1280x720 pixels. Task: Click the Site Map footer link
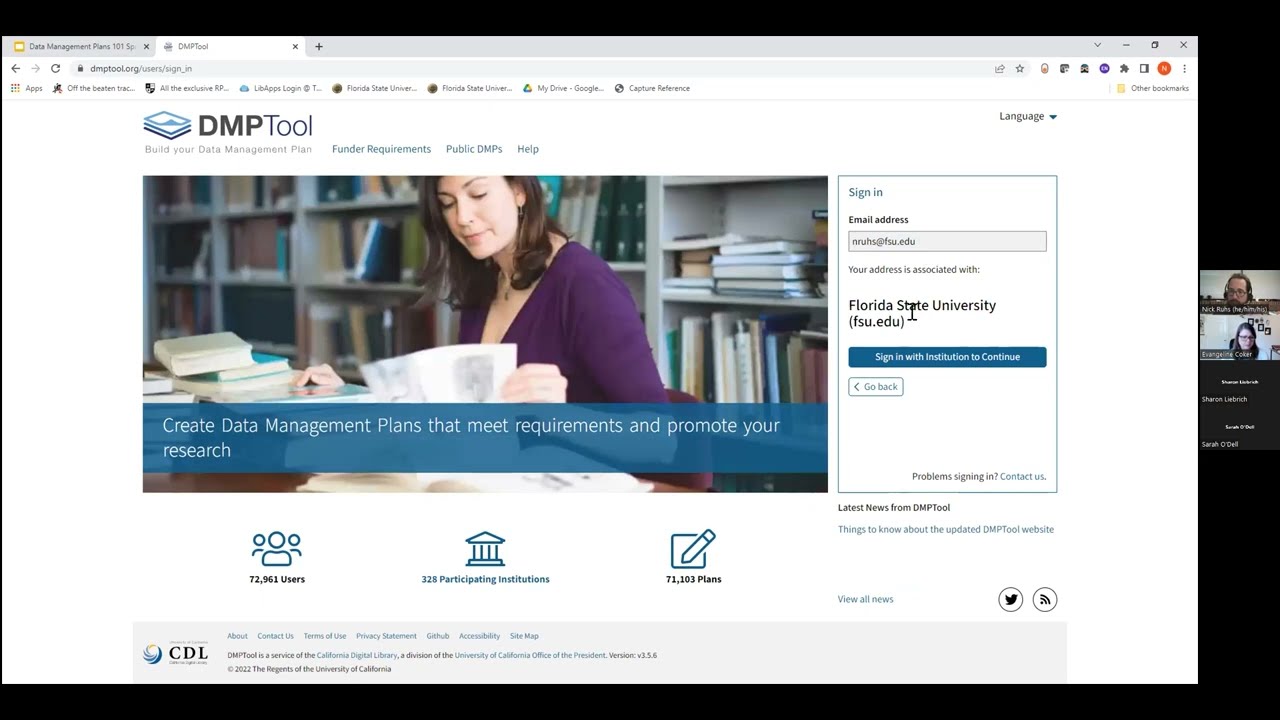524,636
